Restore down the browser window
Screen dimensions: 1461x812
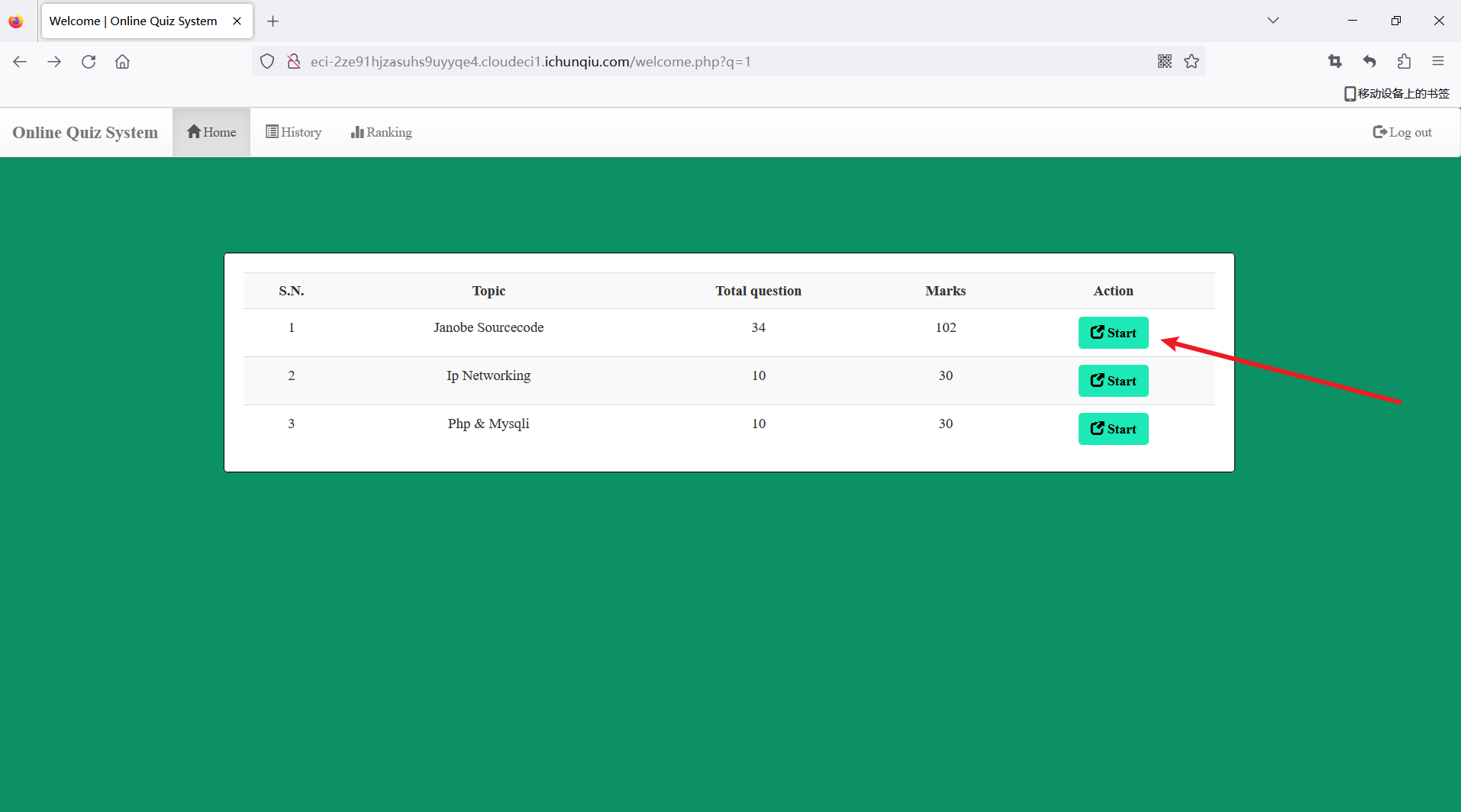click(x=1396, y=21)
